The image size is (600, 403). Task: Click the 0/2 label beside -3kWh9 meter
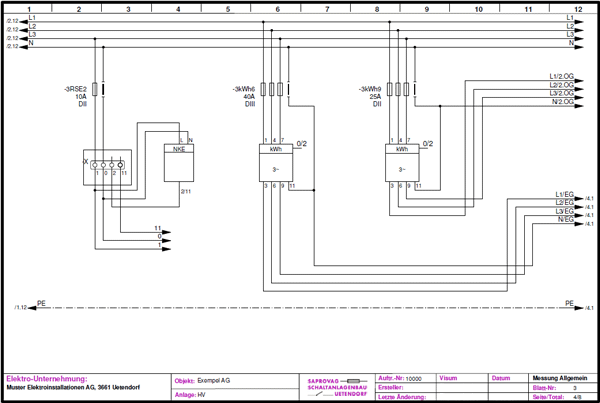(428, 144)
